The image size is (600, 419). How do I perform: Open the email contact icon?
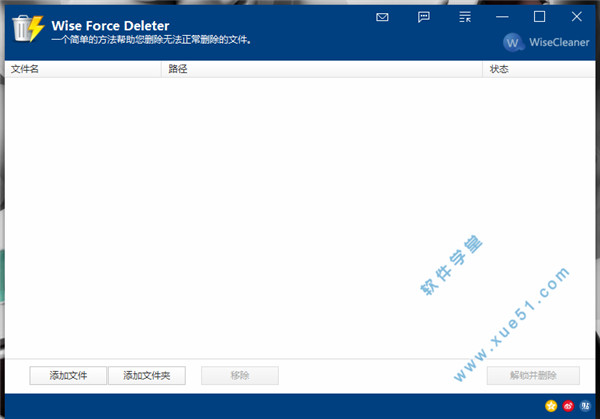point(382,17)
